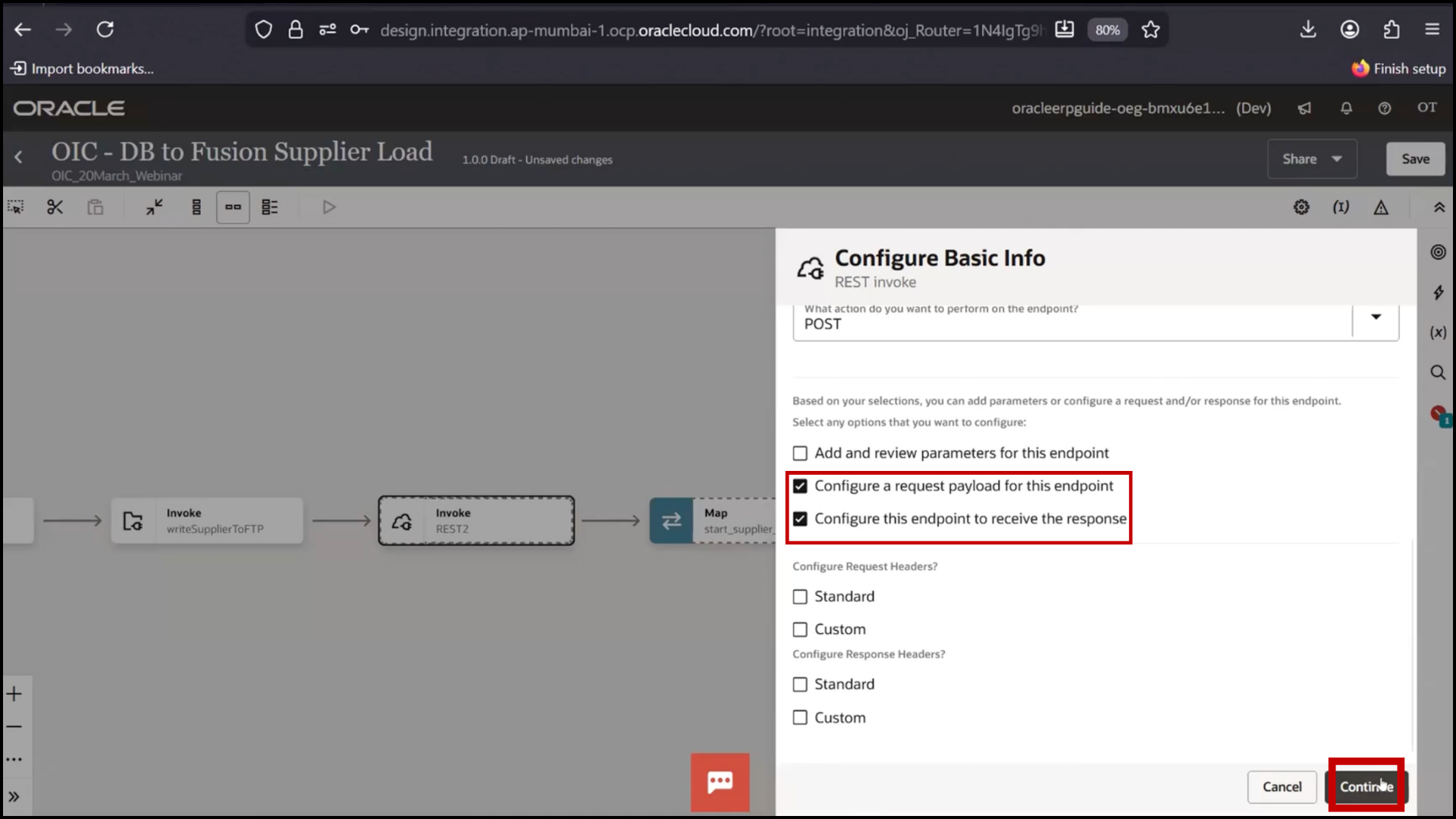Zoom in canvas with plus icon
The image size is (1456, 819).
pyautogui.click(x=14, y=694)
